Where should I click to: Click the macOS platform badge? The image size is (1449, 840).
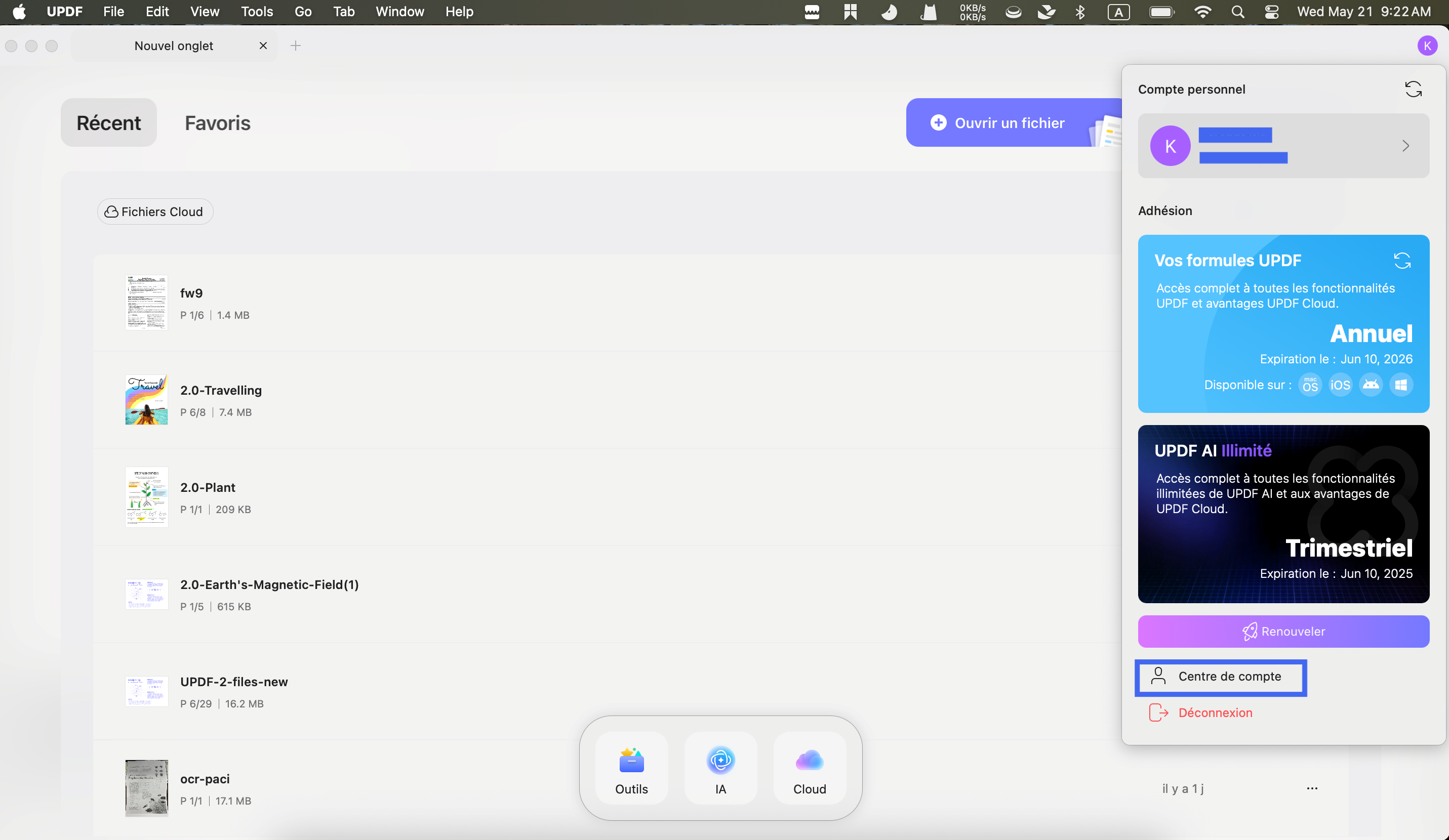(x=1310, y=385)
